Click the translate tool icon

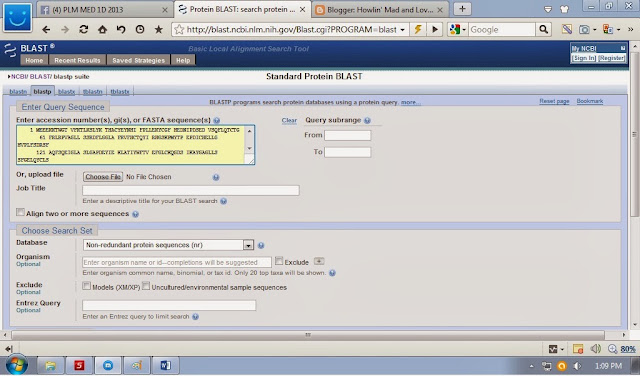click(608, 29)
